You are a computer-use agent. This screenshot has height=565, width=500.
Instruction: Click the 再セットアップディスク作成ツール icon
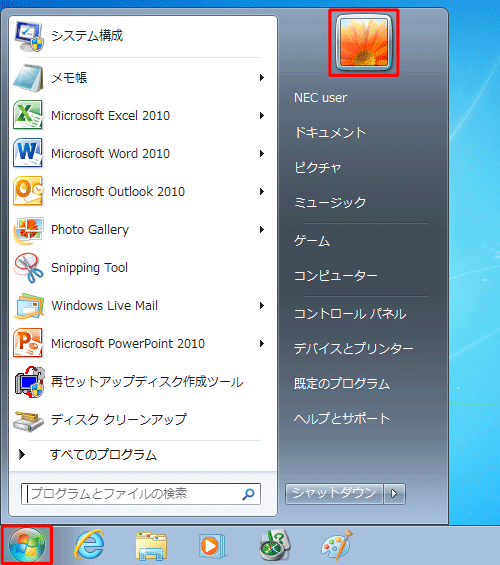(29, 382)
